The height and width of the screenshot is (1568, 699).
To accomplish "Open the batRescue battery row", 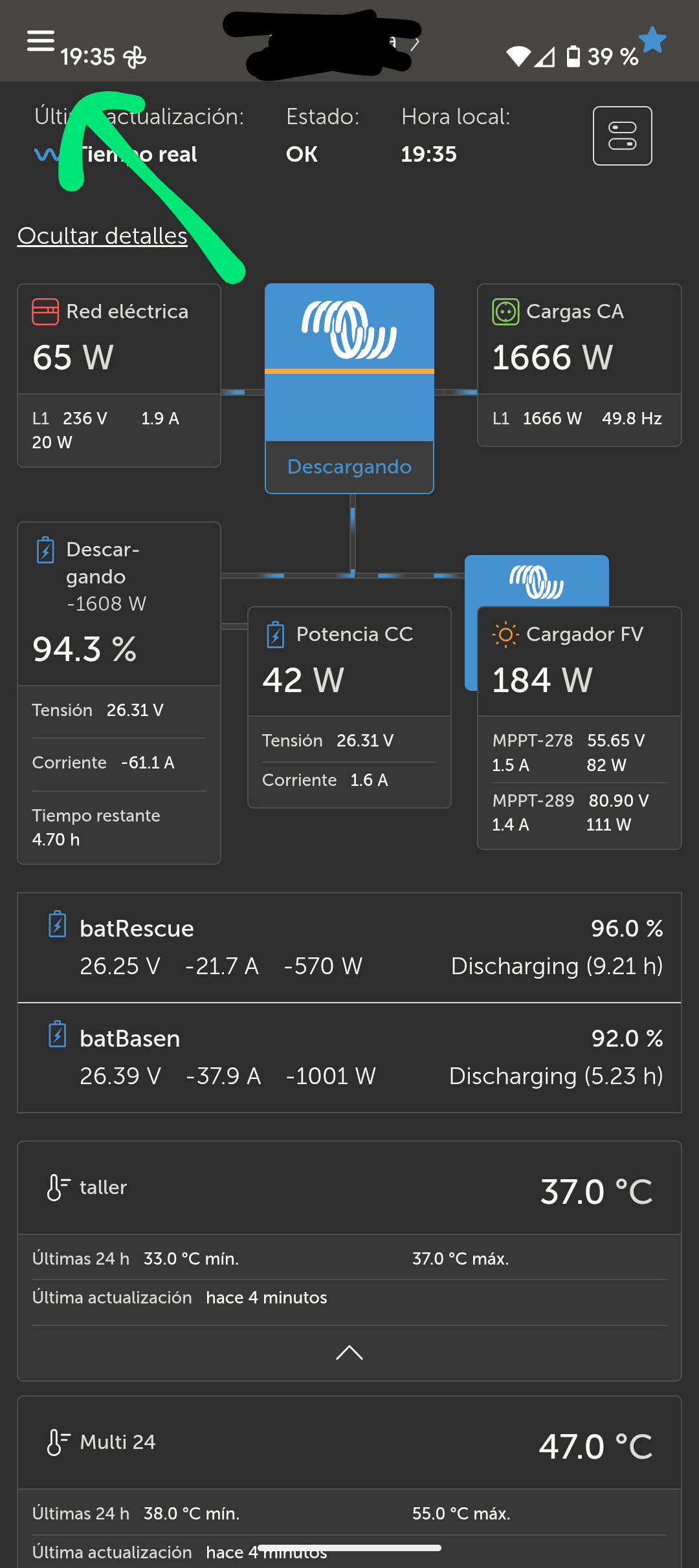I will [349, 948].
